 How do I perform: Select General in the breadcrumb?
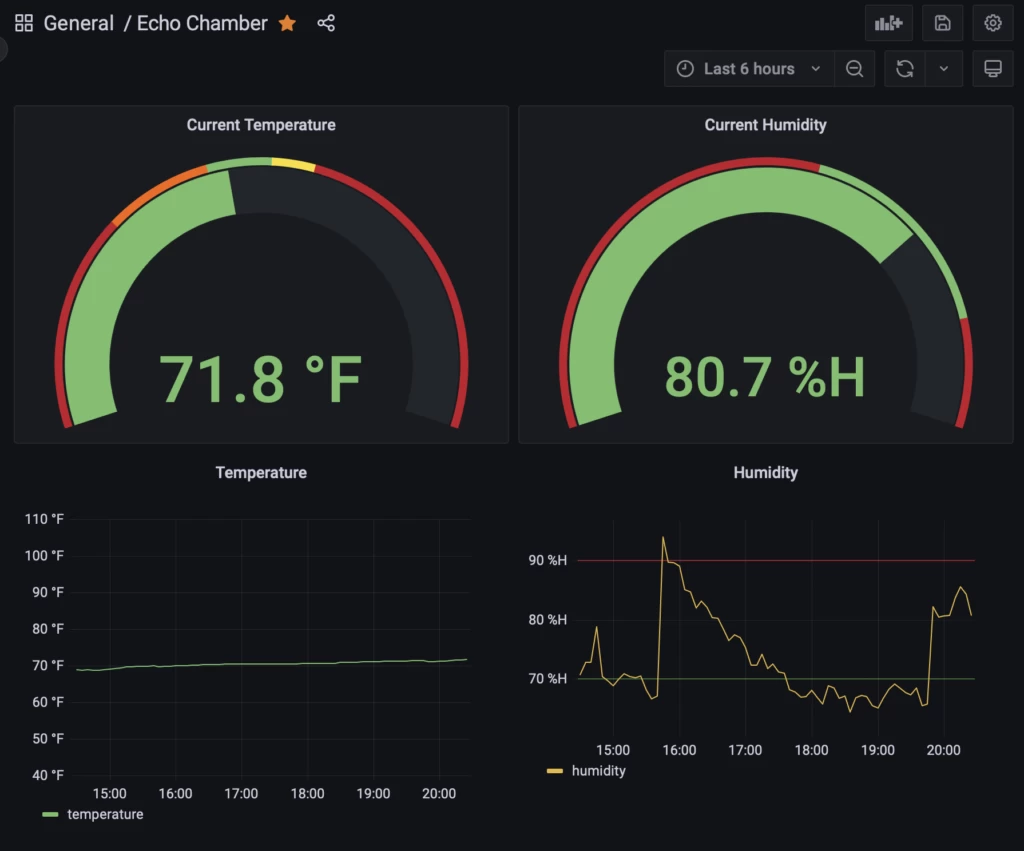coord(79,23)
